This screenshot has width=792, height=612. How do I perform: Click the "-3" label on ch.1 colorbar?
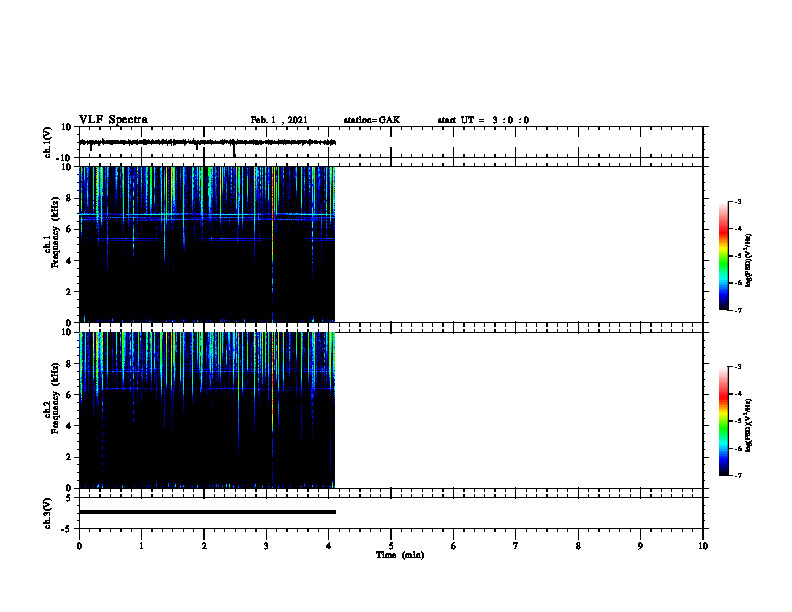point(738,201)
